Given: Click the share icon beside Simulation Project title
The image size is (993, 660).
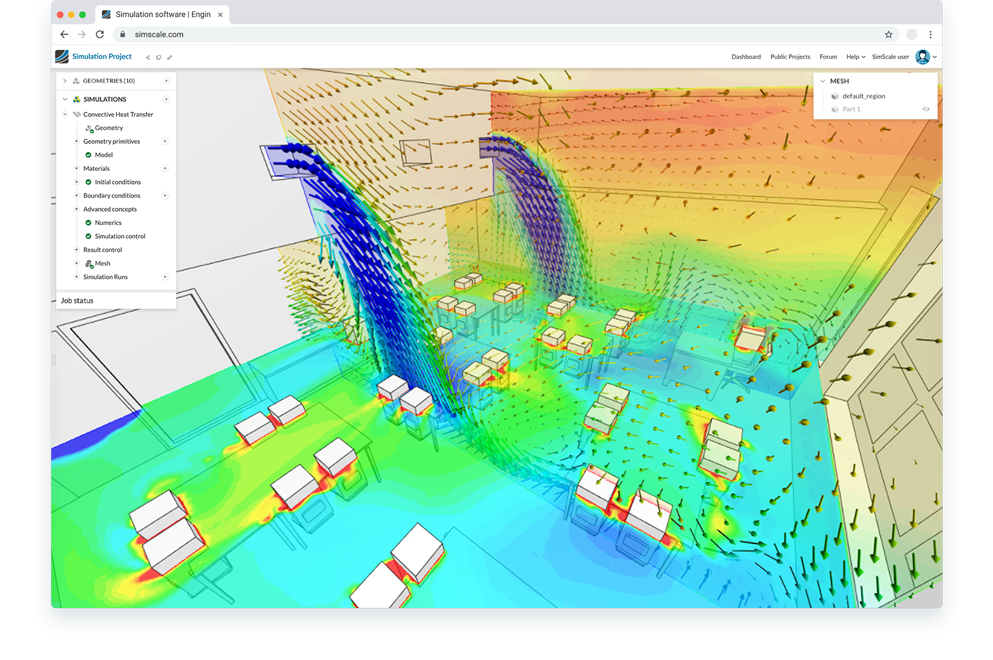Looking at the screenshot, I should coord(148,56).
